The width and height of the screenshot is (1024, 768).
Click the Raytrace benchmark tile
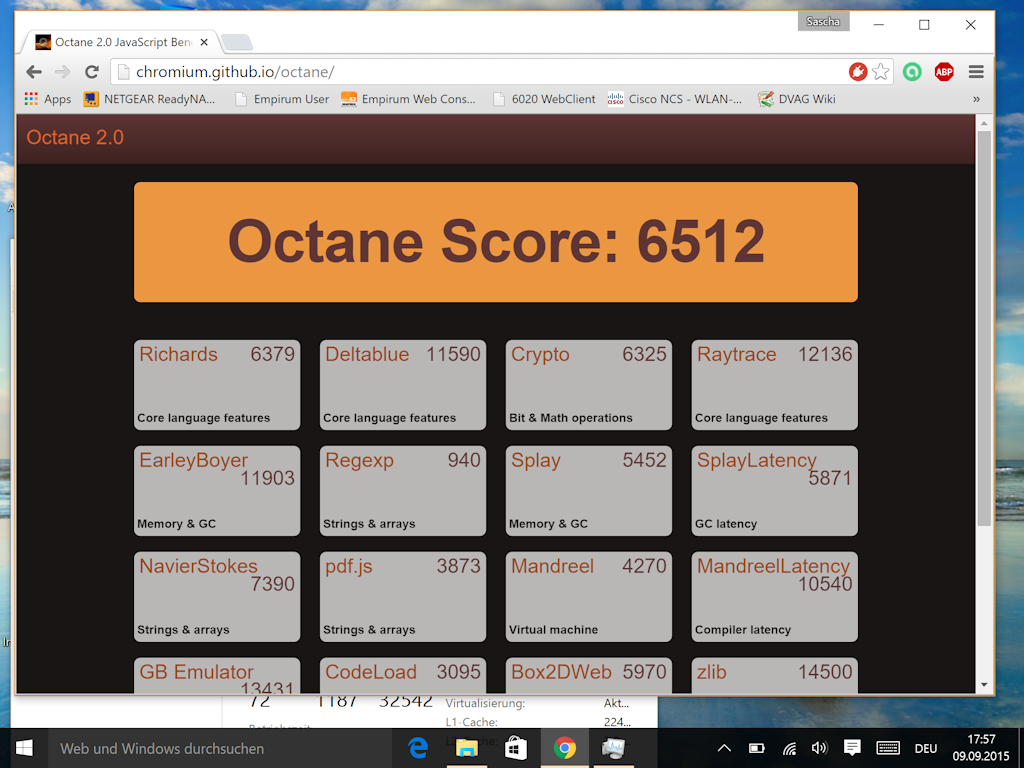pos(775,385)
